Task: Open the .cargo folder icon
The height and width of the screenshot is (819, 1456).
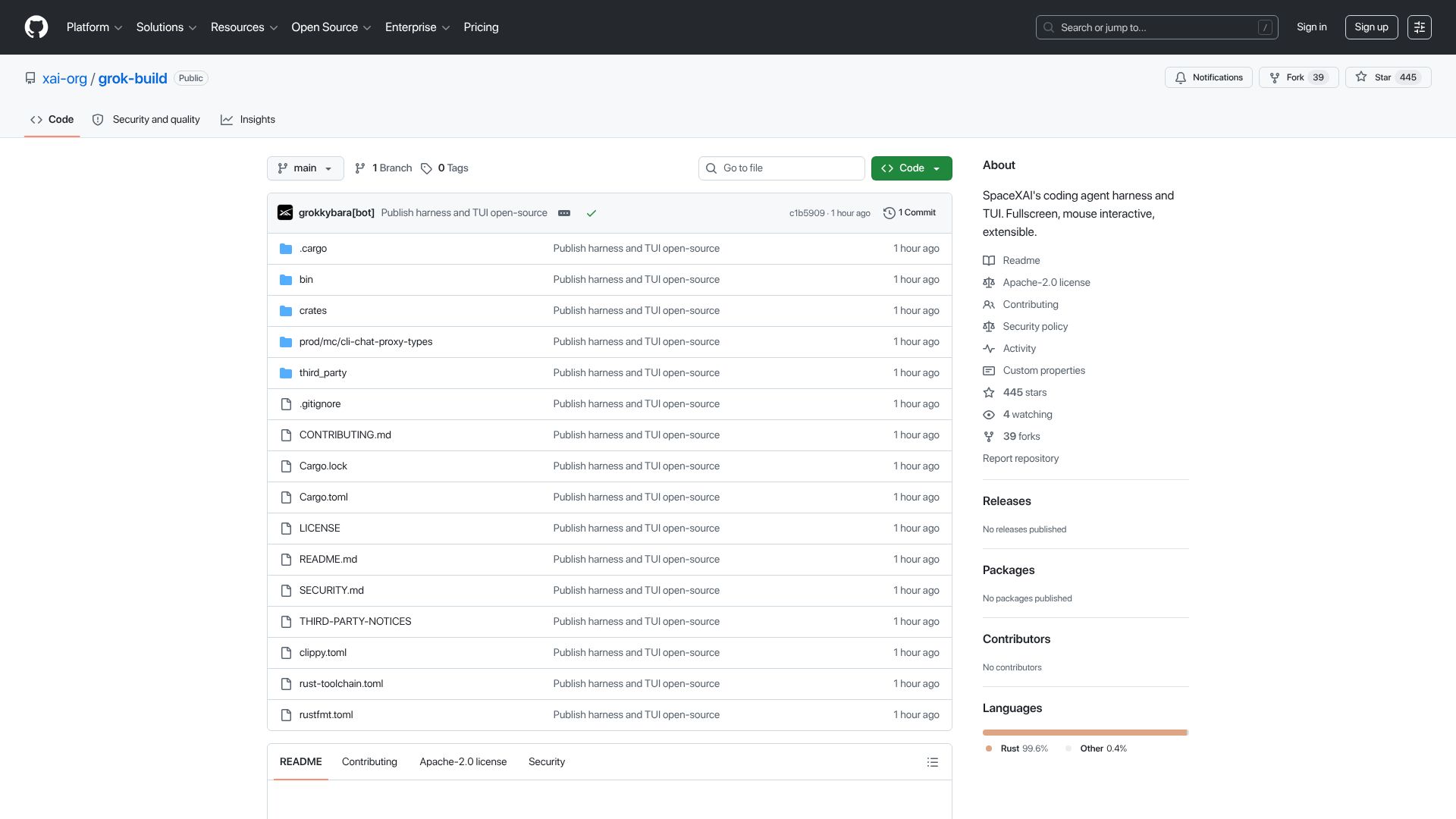Action: click(286, 249)
